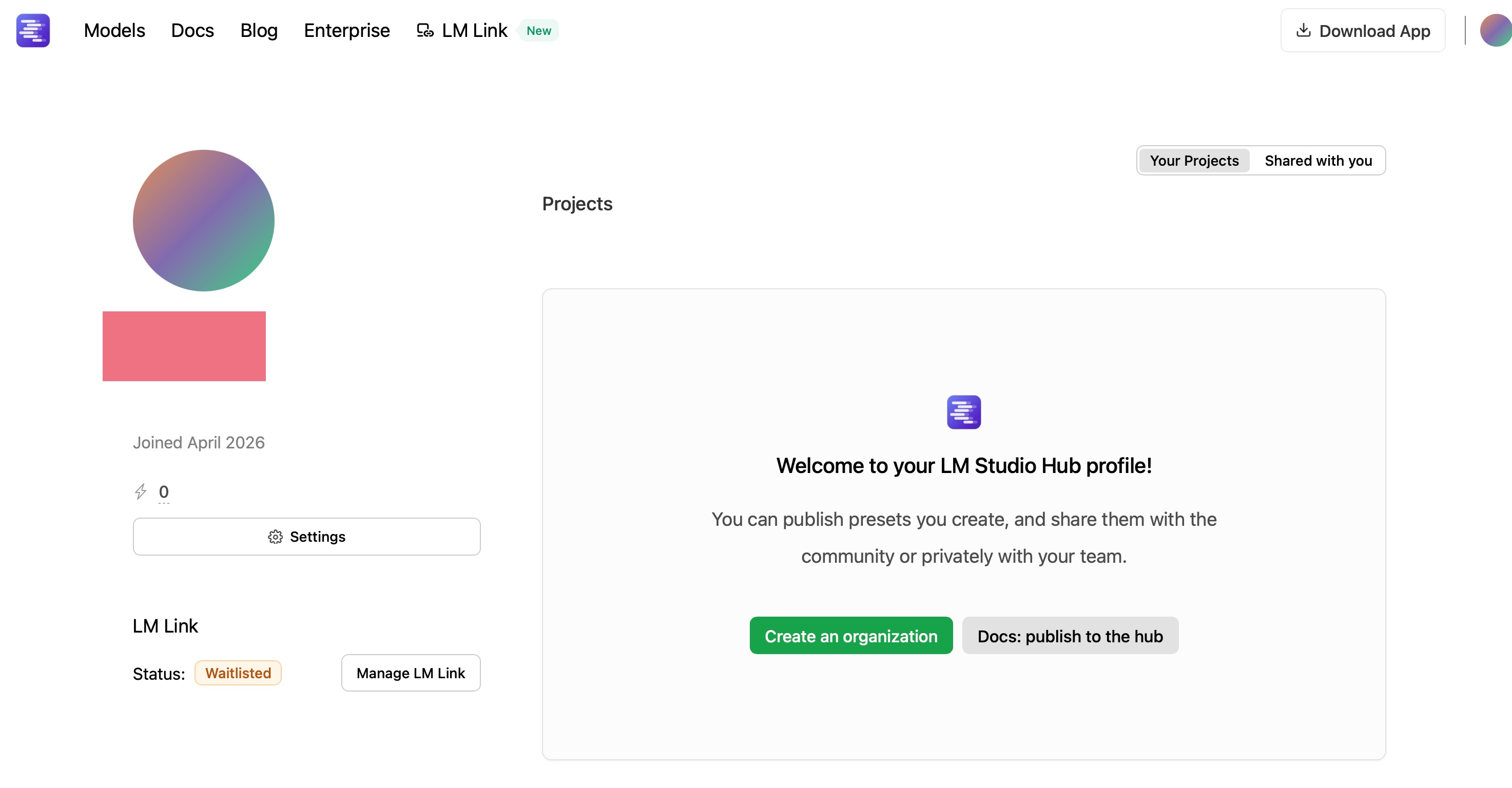Switch to Your Projects view
The image size is (1512, 788).
coord(1194,161)
